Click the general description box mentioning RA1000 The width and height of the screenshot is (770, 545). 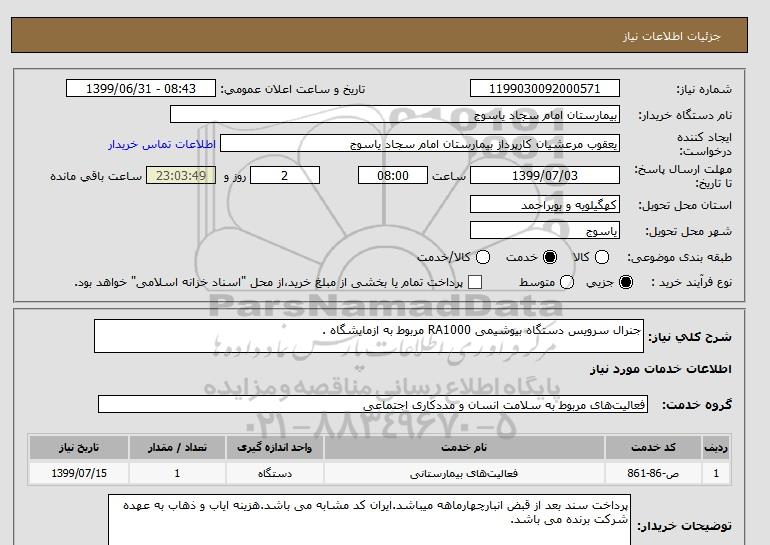coord(369,336)
